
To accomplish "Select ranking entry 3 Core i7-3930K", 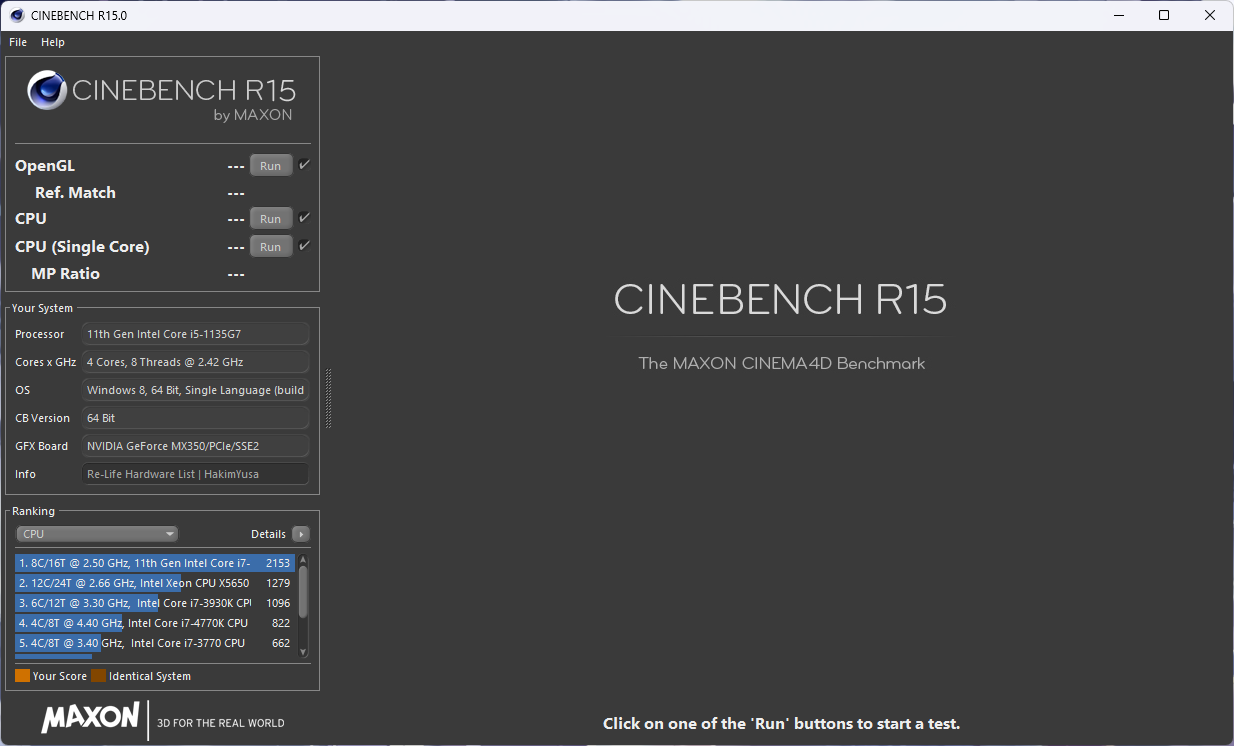I will (155, 603).
